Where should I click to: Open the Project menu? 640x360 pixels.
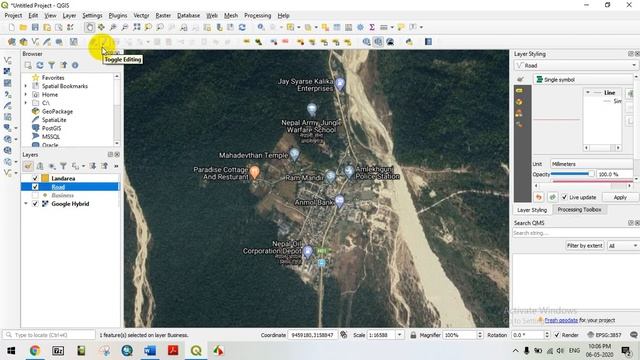[13, 16]
